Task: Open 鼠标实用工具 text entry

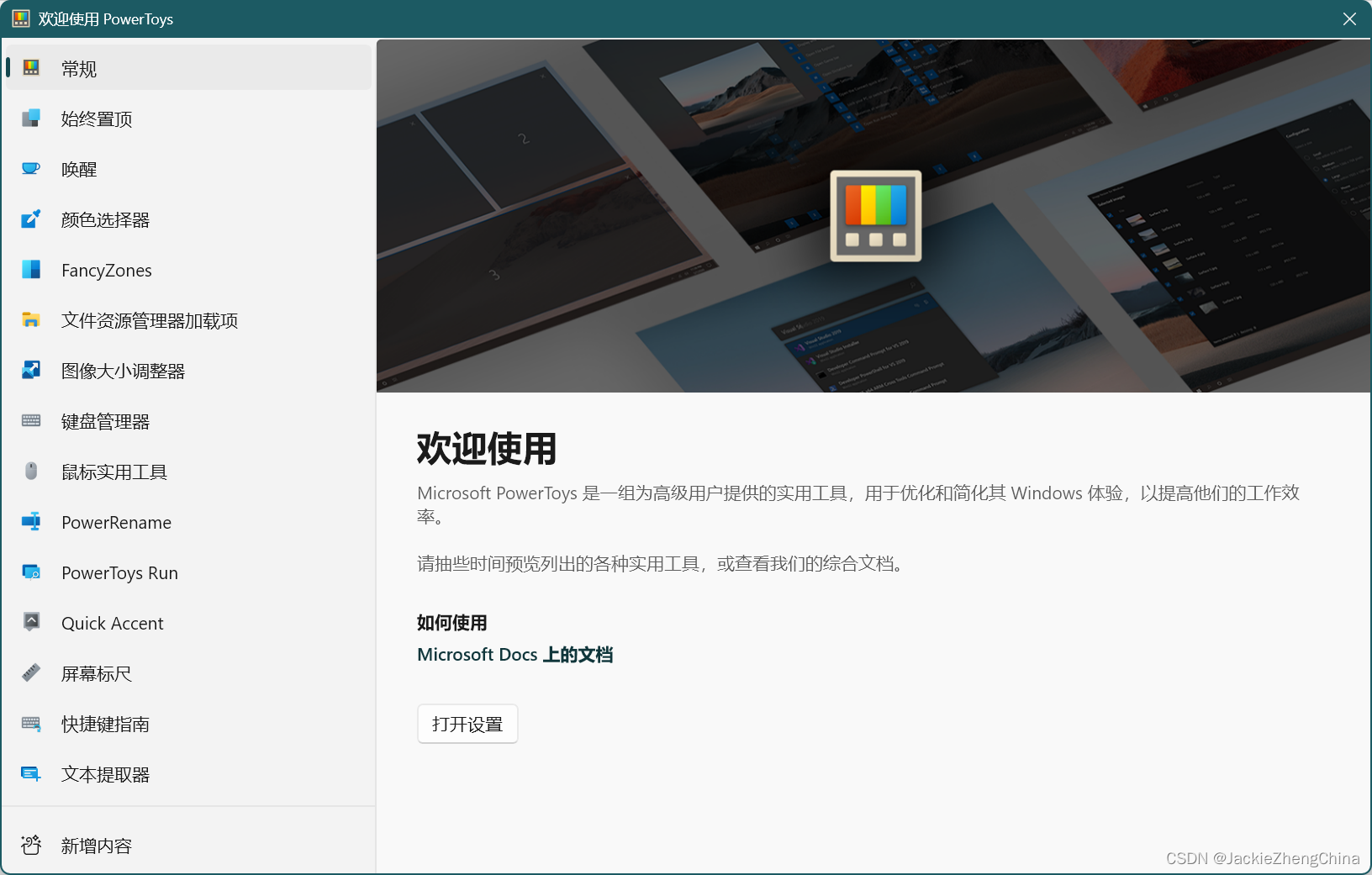Action: point(114,472)
